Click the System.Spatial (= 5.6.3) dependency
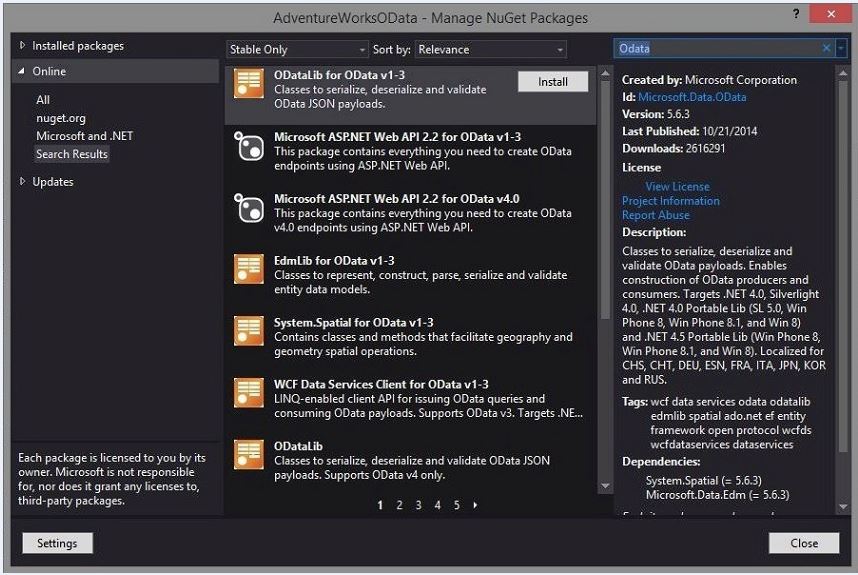858x575 pixels. pos(703,480)
